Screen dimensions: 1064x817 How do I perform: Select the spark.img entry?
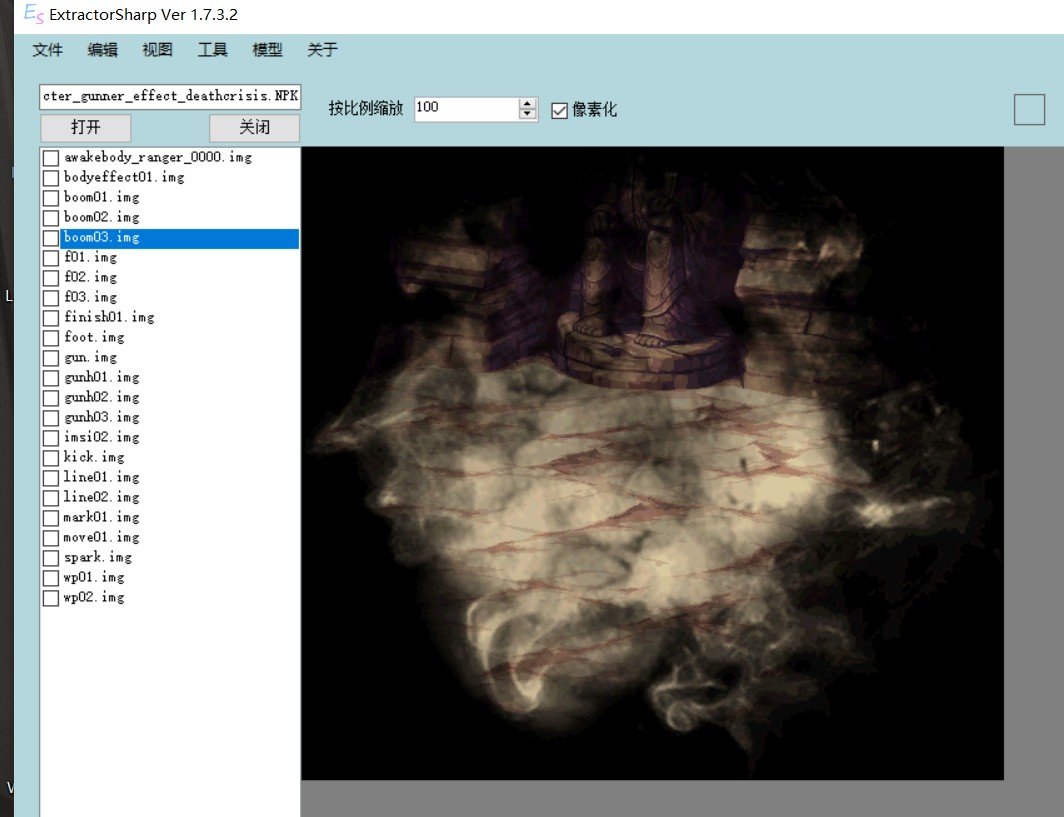click(98, 558)
